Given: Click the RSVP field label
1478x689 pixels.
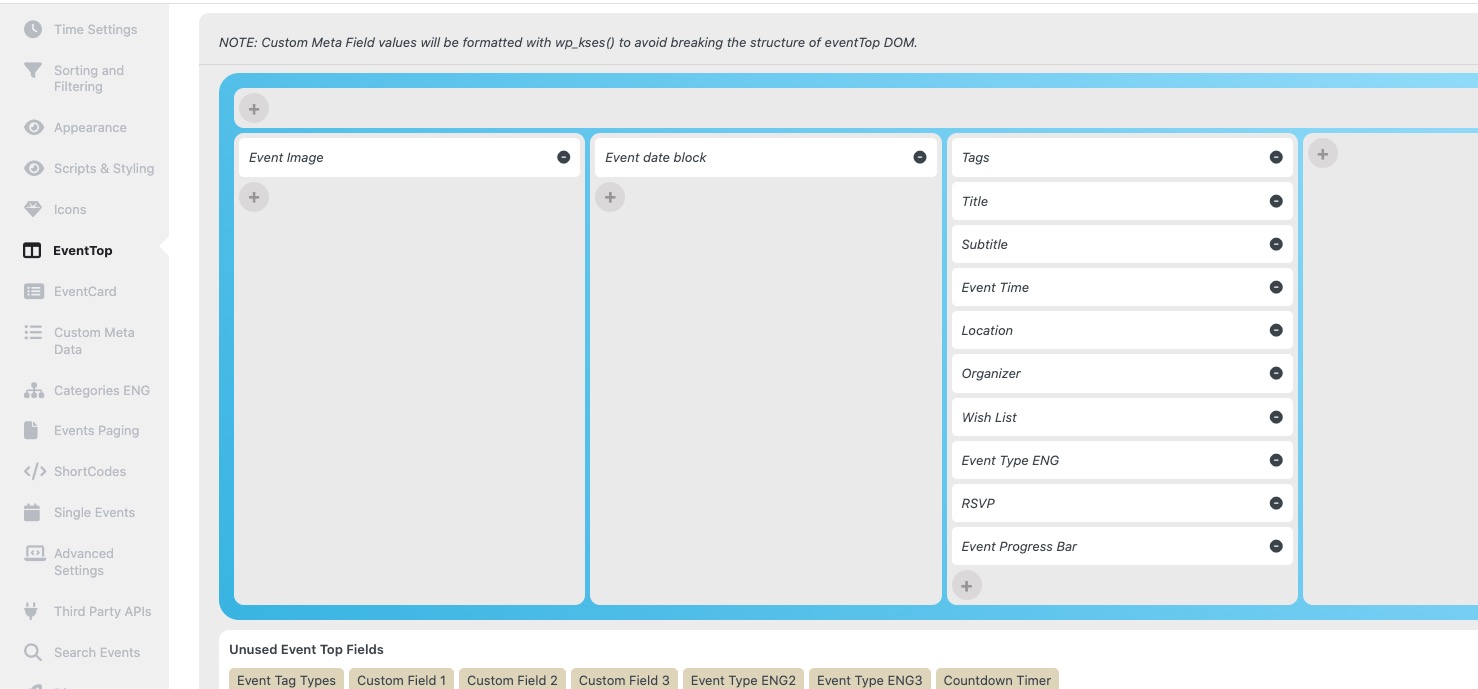Looking at the screenshot, I should point(978,503).
